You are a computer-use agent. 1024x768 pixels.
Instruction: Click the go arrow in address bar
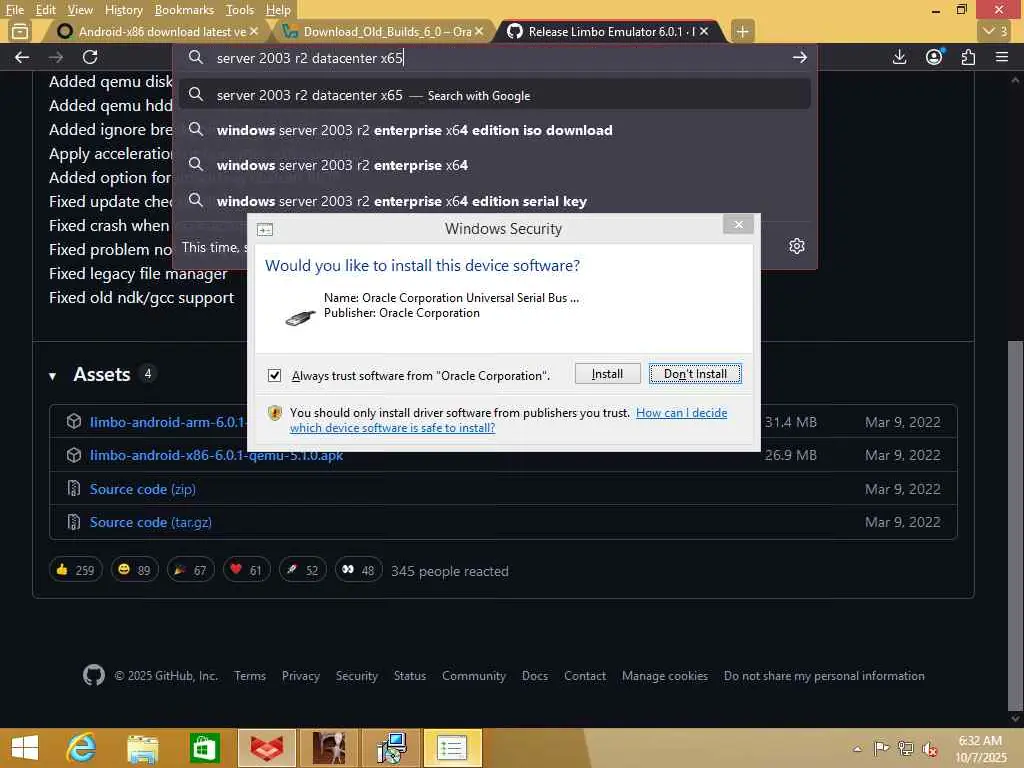[799, 57]
